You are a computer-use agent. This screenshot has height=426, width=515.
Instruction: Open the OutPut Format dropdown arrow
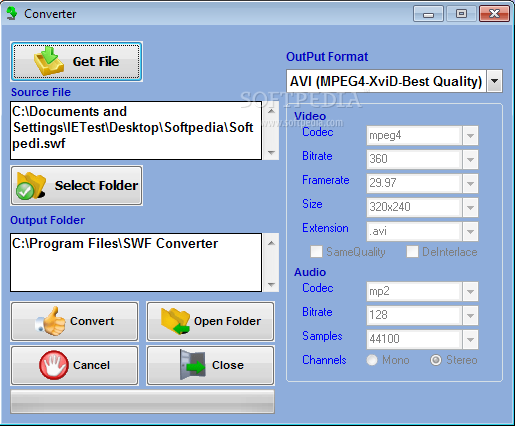tap(495, 81)
